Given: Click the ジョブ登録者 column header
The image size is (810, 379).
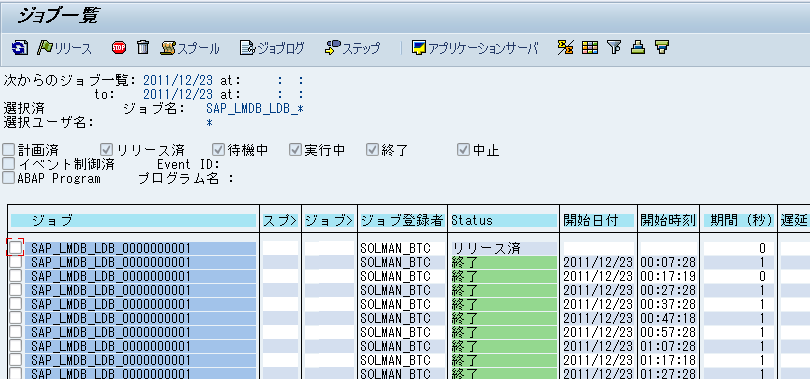Looking at the screenshot, I should coord(402,220).
